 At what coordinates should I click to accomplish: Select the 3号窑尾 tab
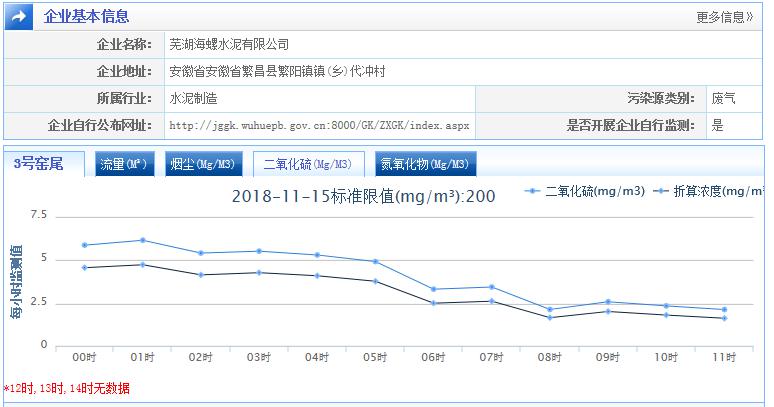point(38,164)
